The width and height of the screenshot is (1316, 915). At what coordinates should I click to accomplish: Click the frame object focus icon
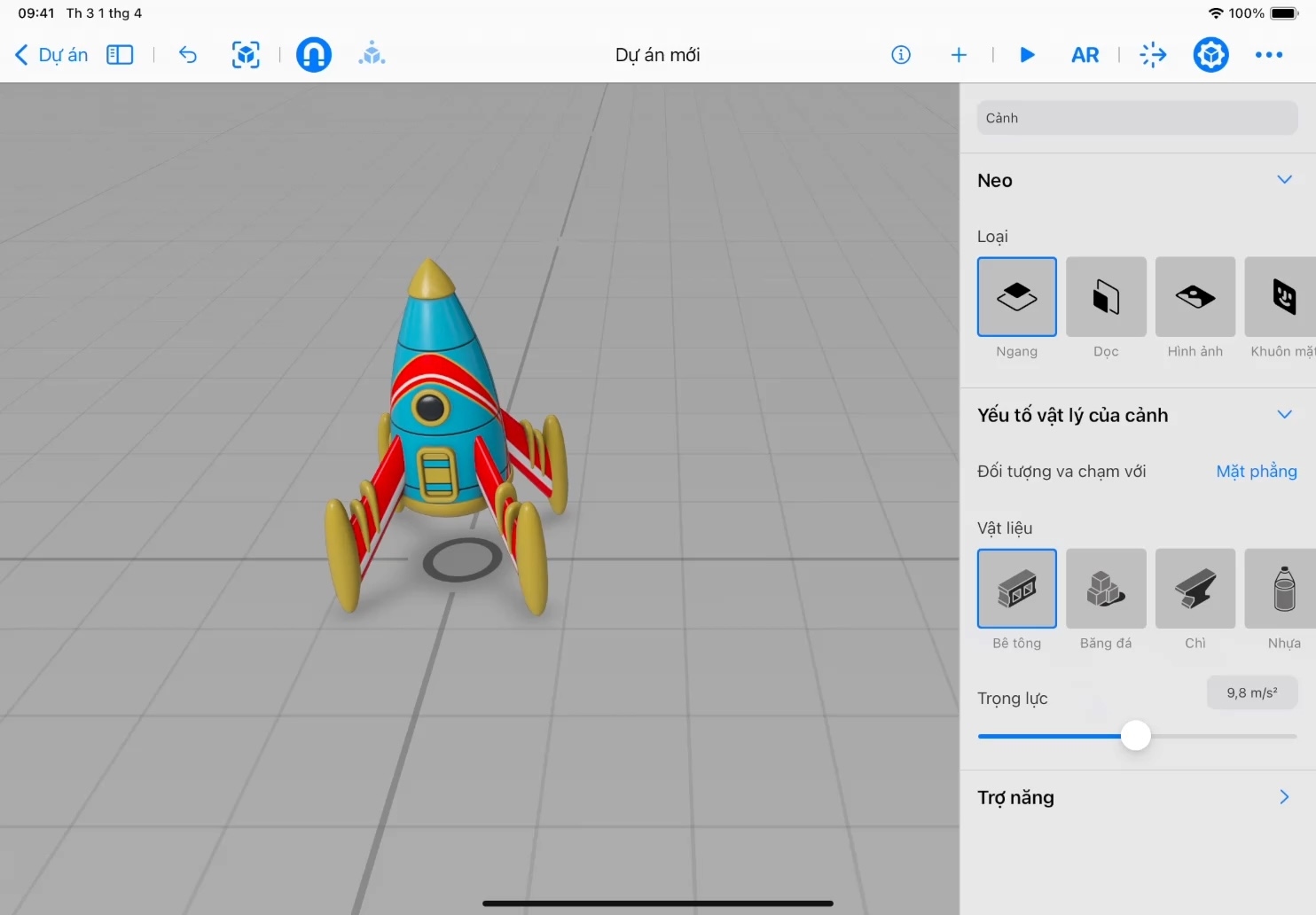246,55
